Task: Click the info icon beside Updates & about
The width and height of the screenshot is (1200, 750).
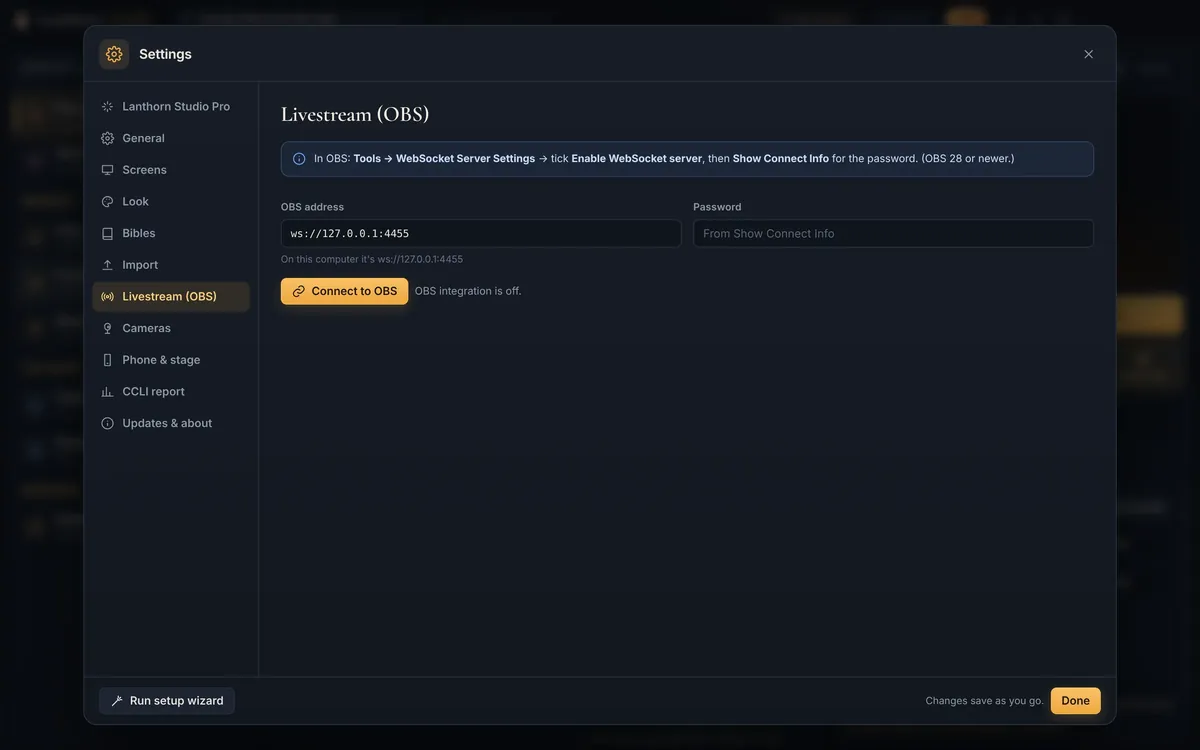Action: (107, 423)
